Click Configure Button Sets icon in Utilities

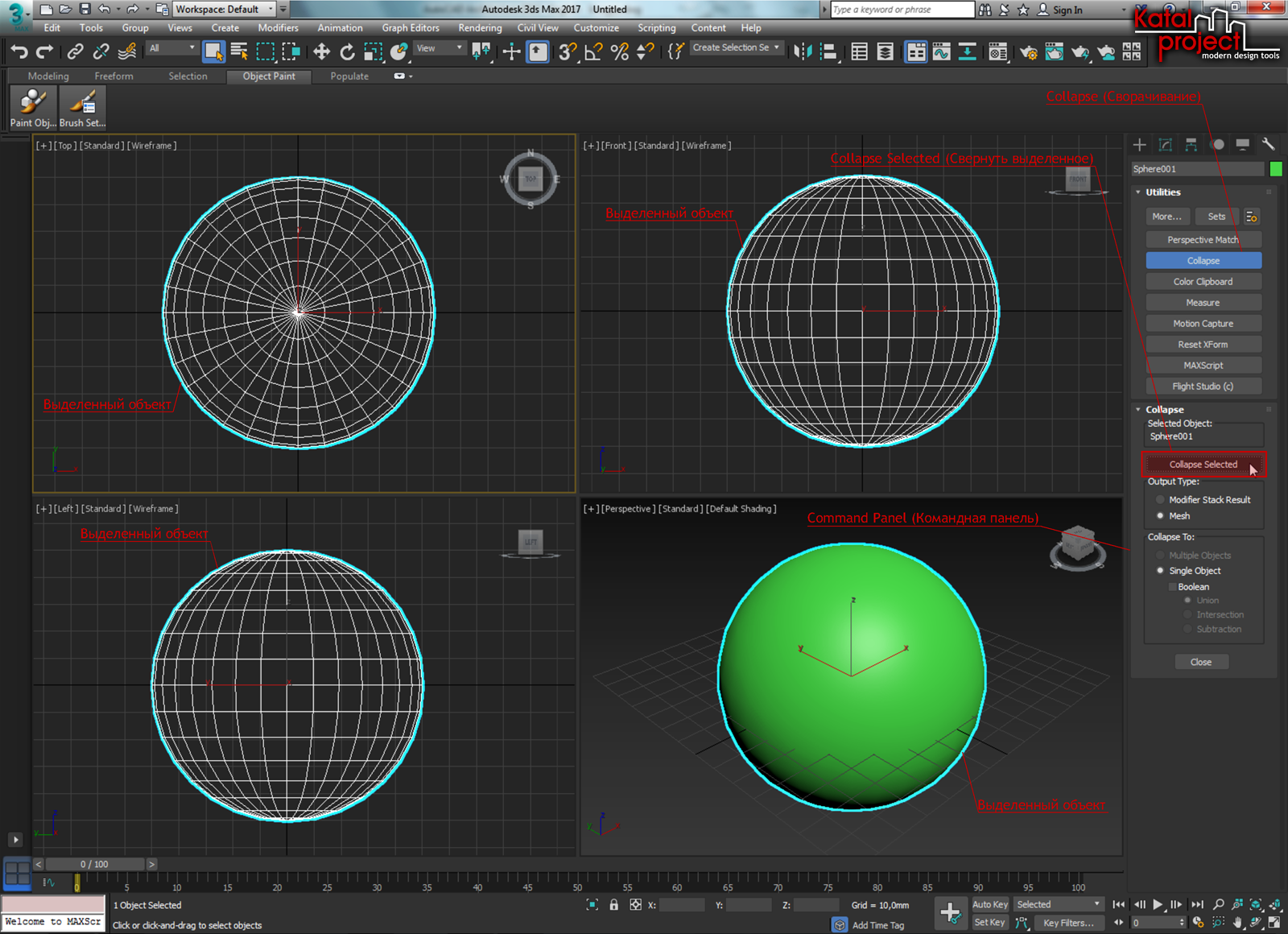(1251, 217)
